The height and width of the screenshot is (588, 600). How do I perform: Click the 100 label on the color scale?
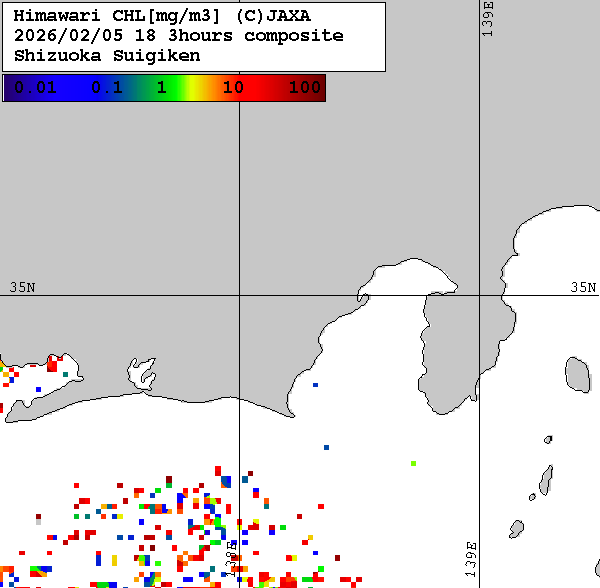pos(304,88)
